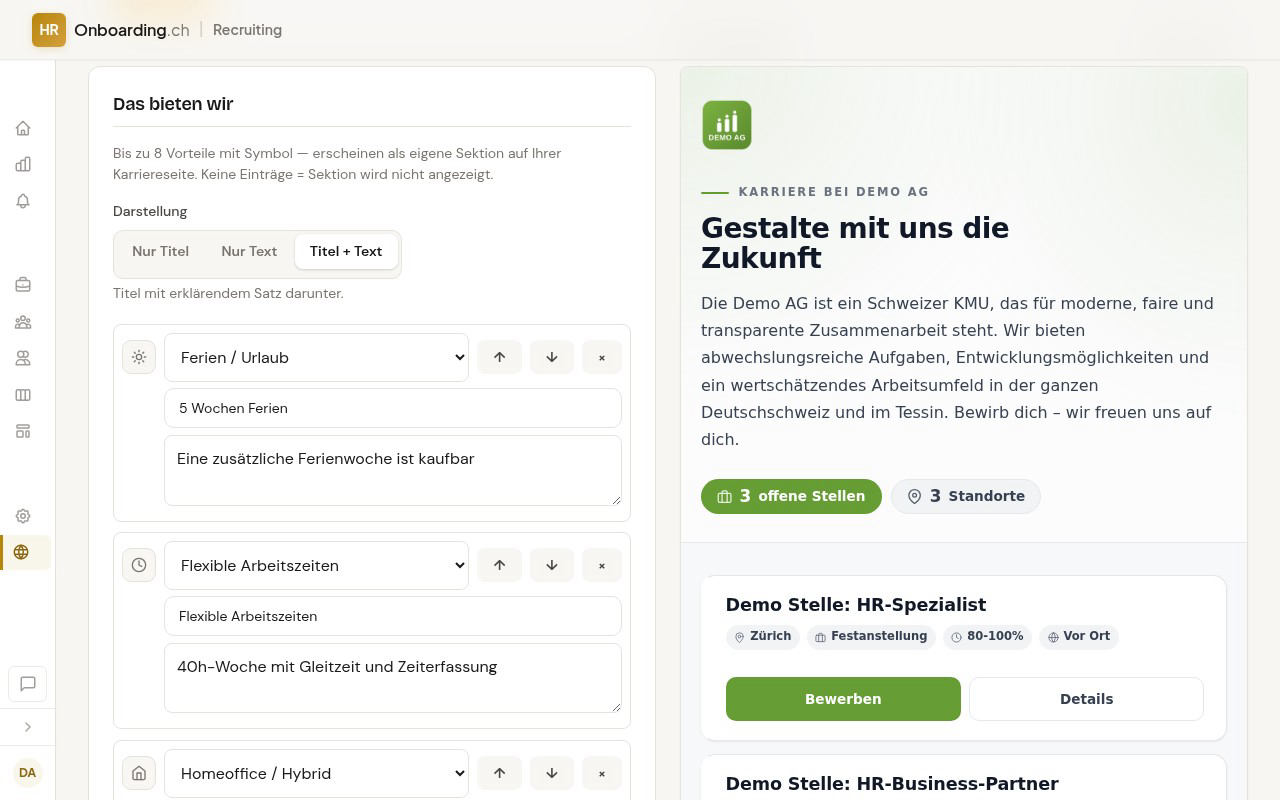This screenshot has height=800, width=1280.
Task: Open the layout template icon in sidebar
Action: click(23, 431)
